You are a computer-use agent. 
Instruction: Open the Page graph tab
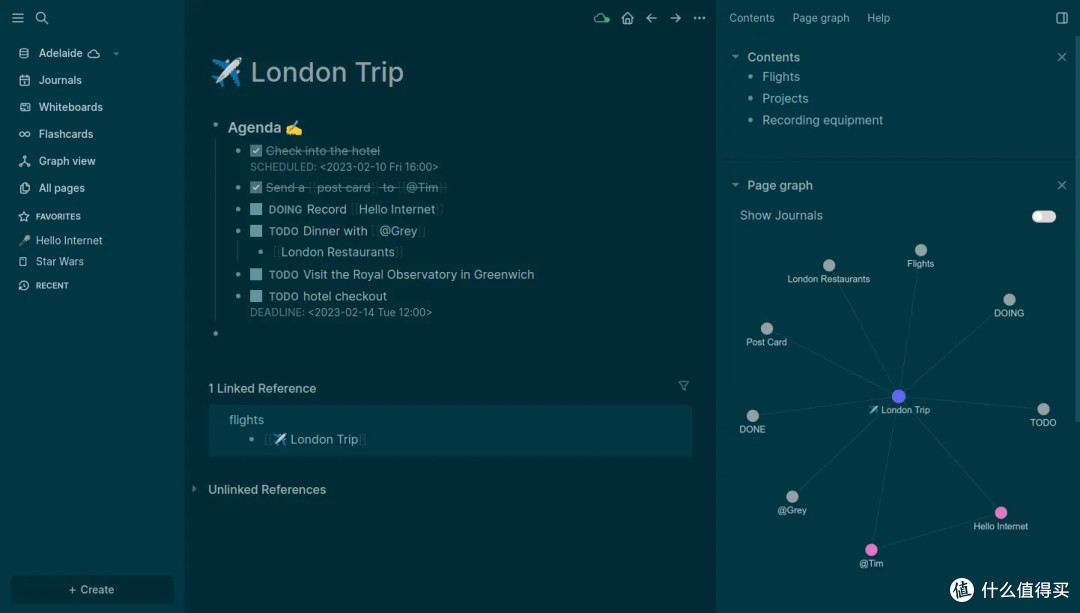click(821, 18)
